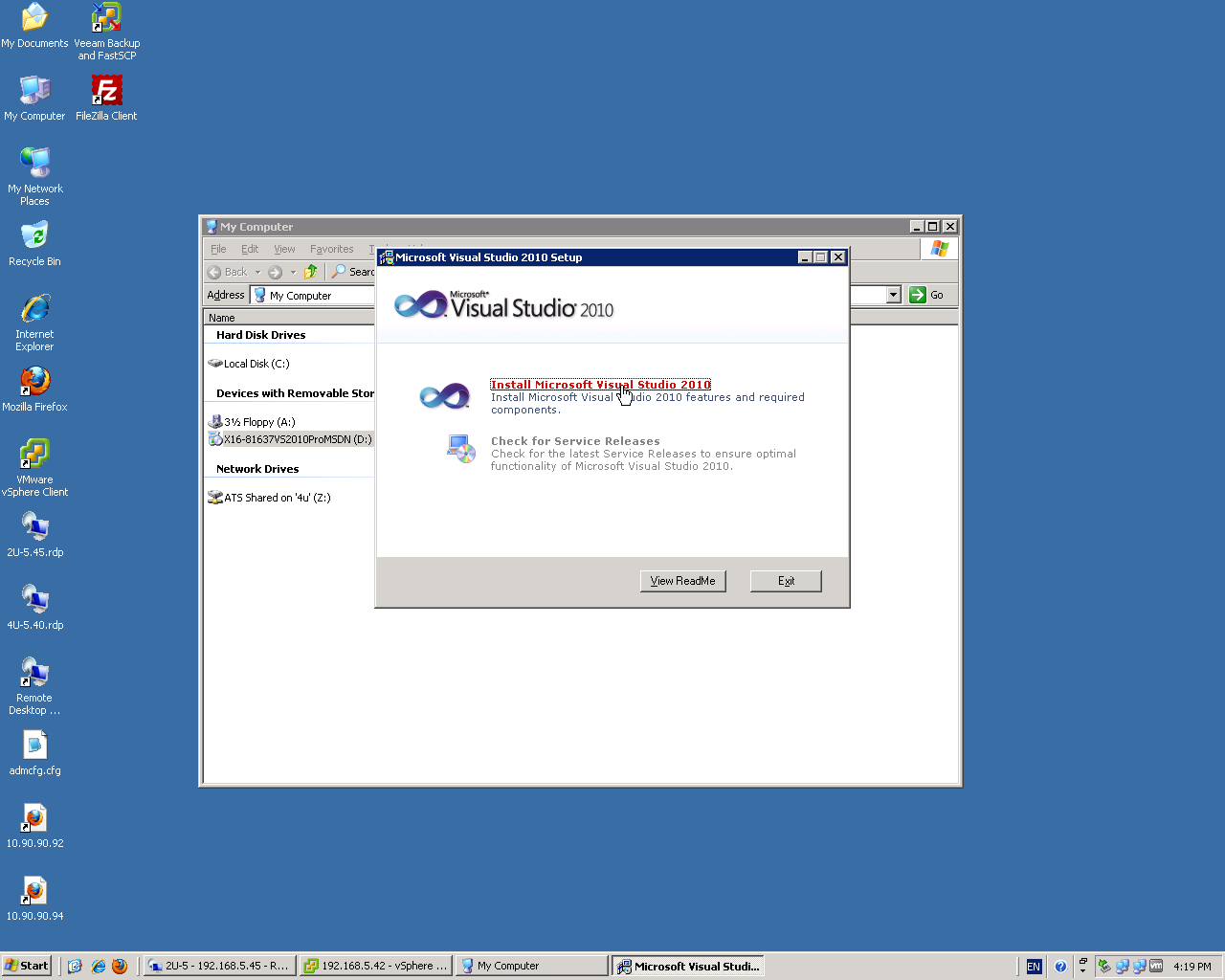Switch to My Computer via its taskbar button
1225x980 pixels.
click(531, 966)
